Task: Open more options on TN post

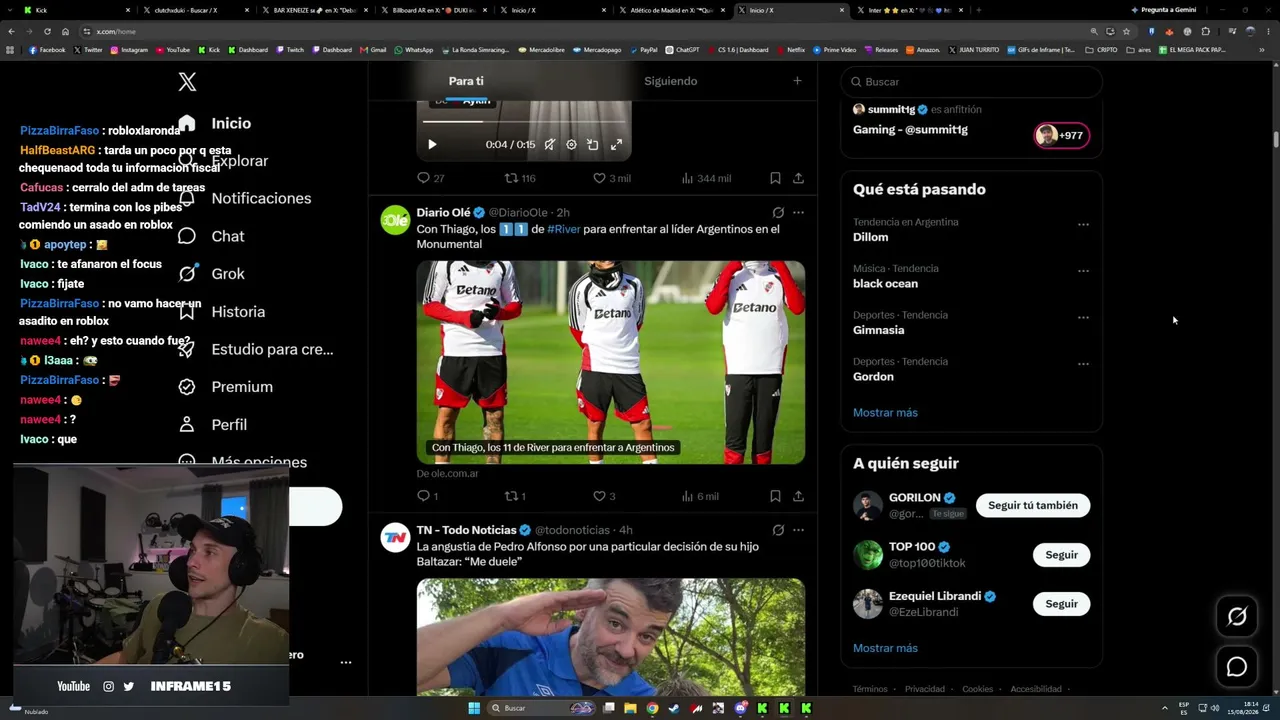Action: click(798, 530)
